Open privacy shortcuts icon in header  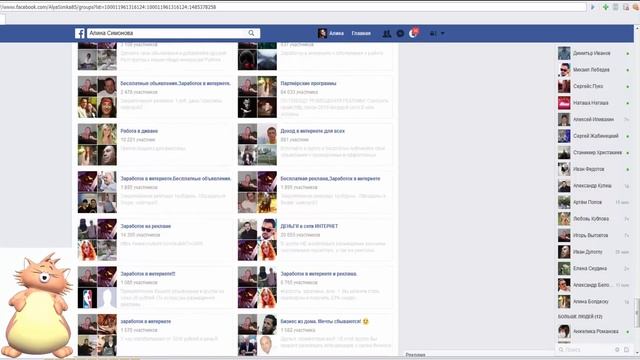433,33
